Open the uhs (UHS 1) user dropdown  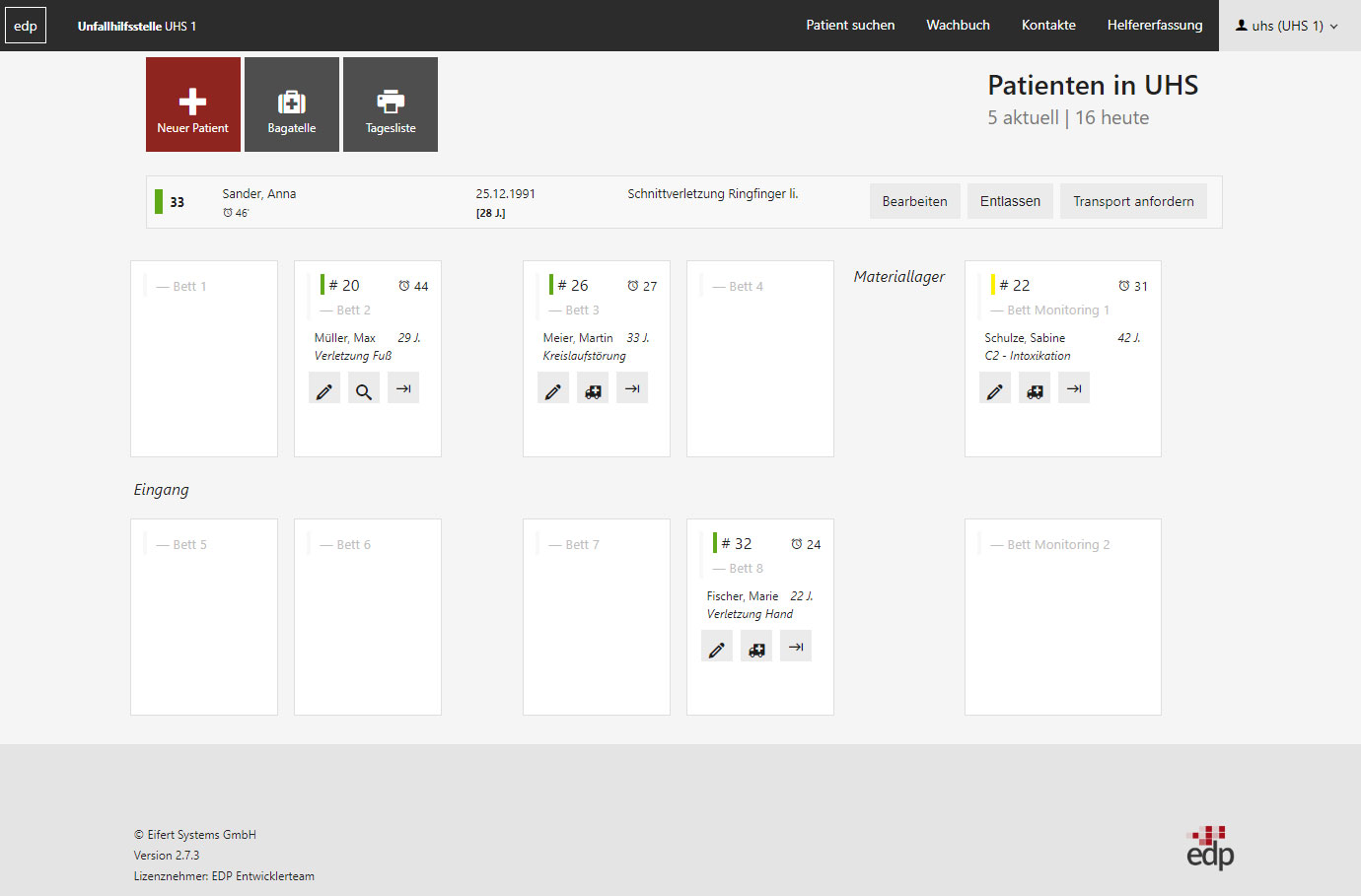[1288, 26]
